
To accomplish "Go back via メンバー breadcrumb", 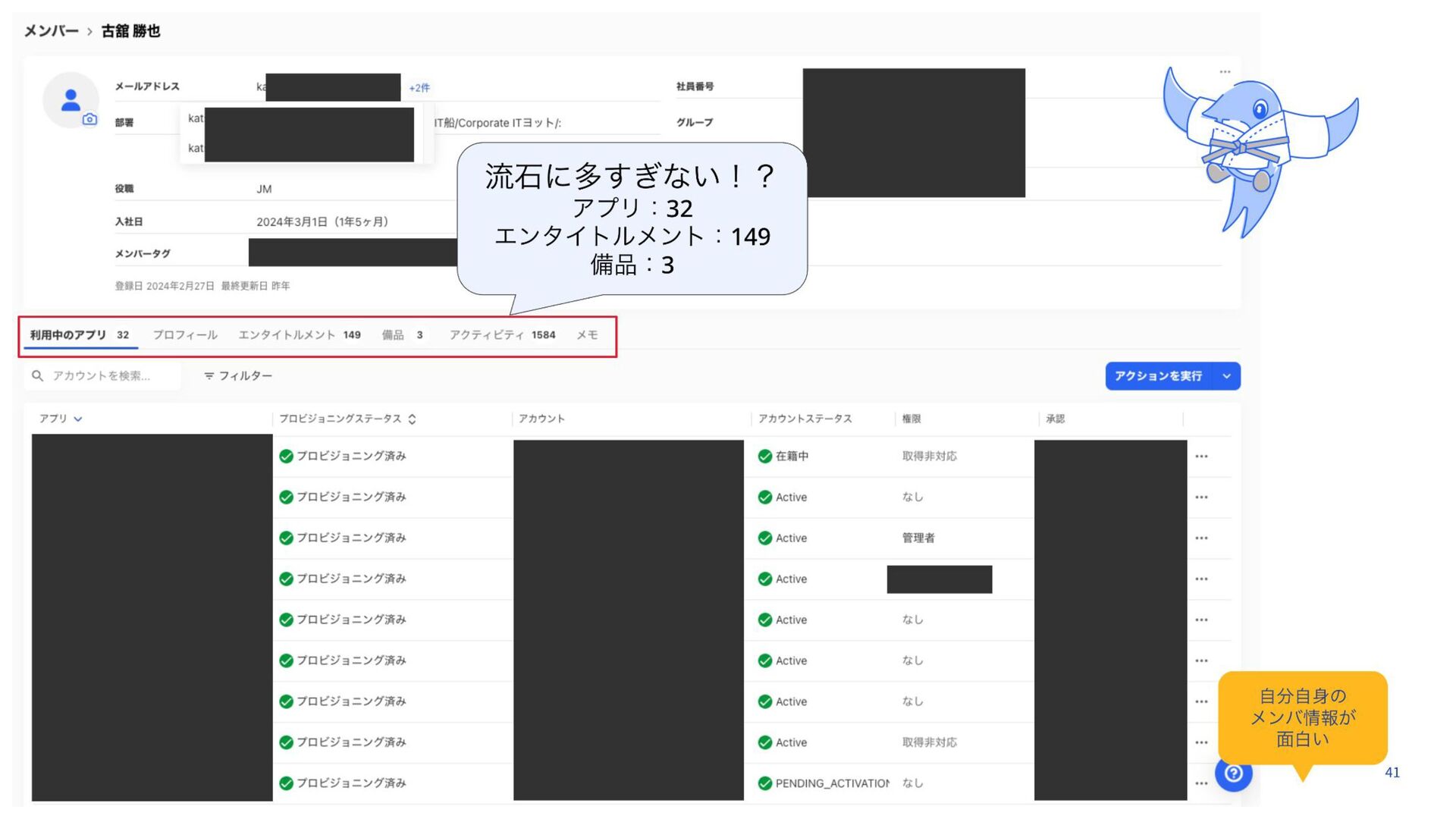I will [51, 31].
